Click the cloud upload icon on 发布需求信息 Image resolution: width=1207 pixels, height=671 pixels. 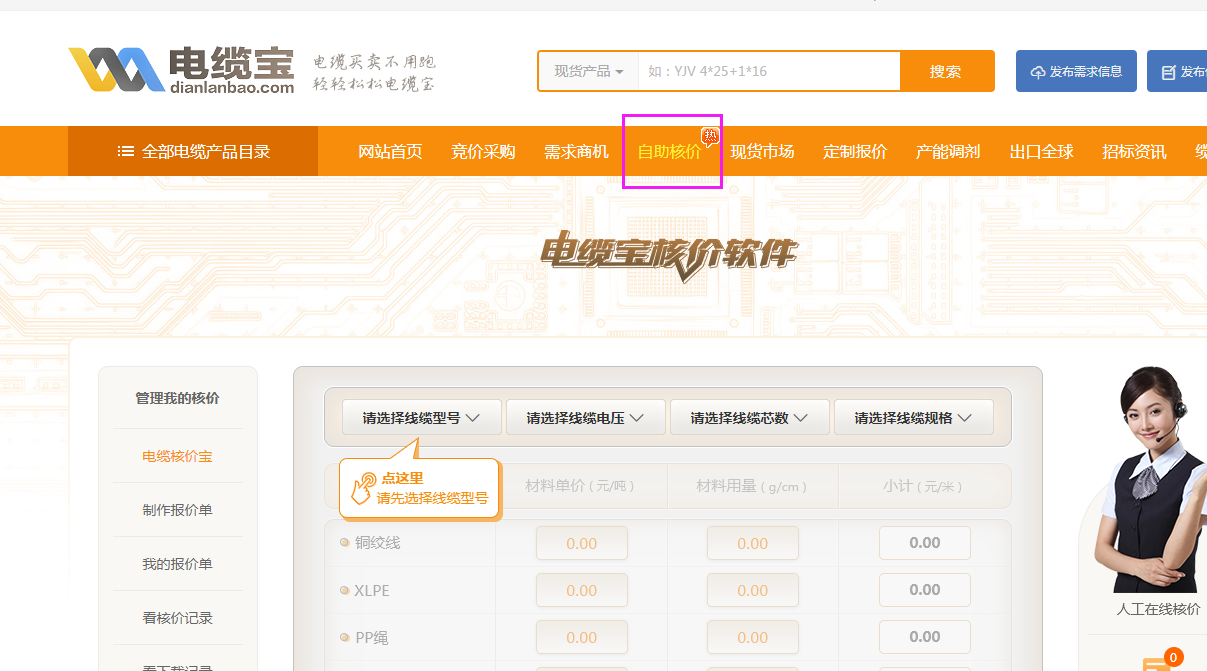1038,72
